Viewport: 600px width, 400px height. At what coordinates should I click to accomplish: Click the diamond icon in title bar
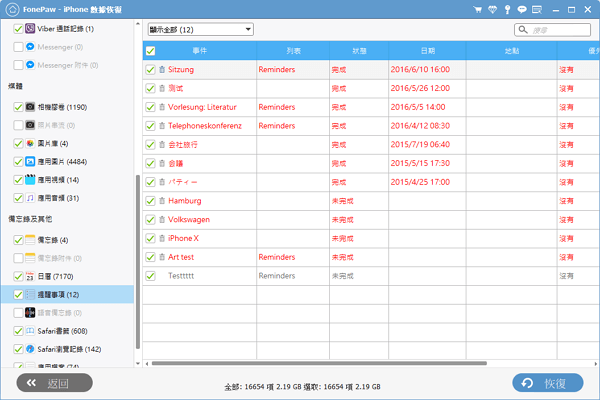tap(492, 10)
